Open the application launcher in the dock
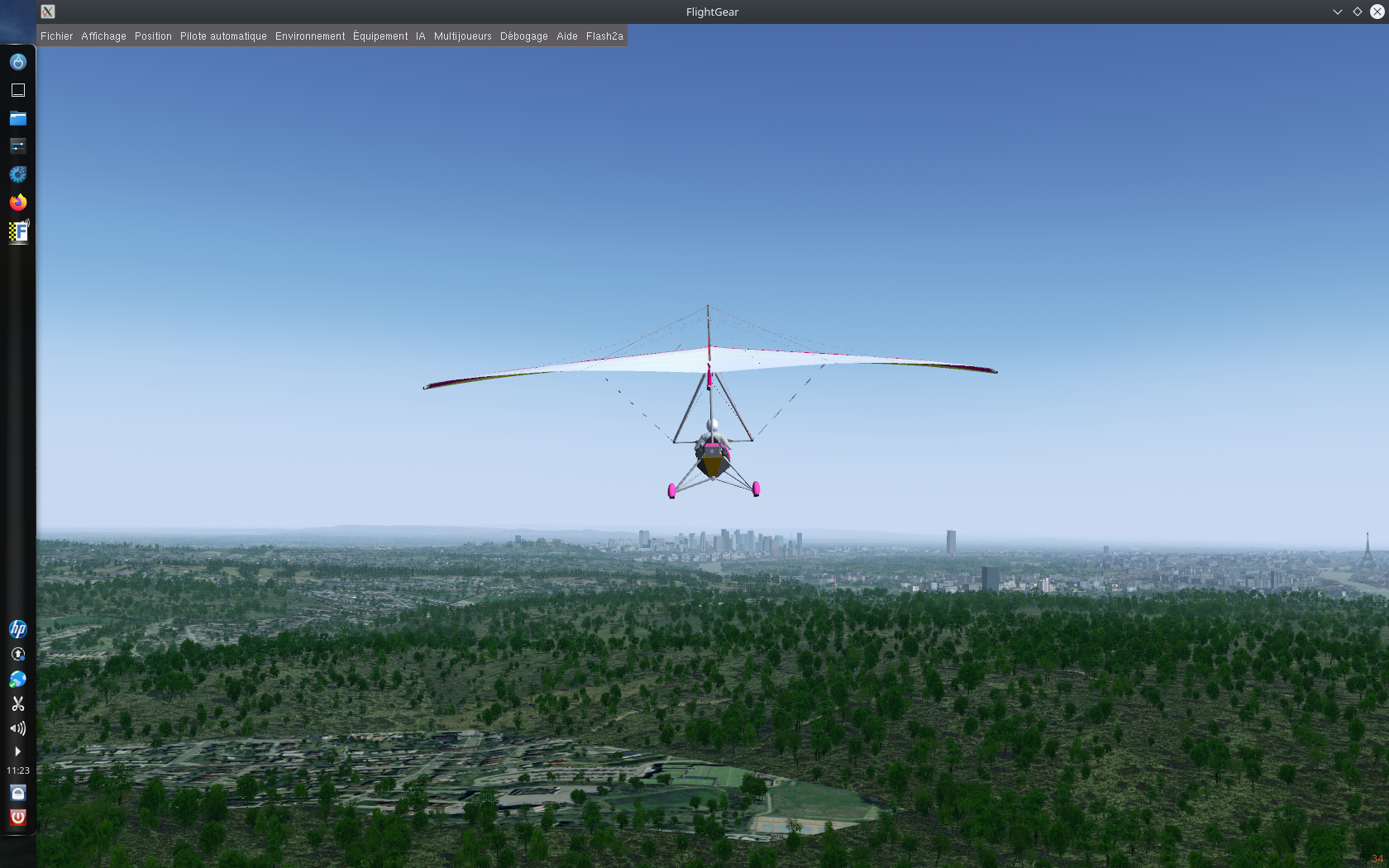1389x868 pixels. click(18, 62)
